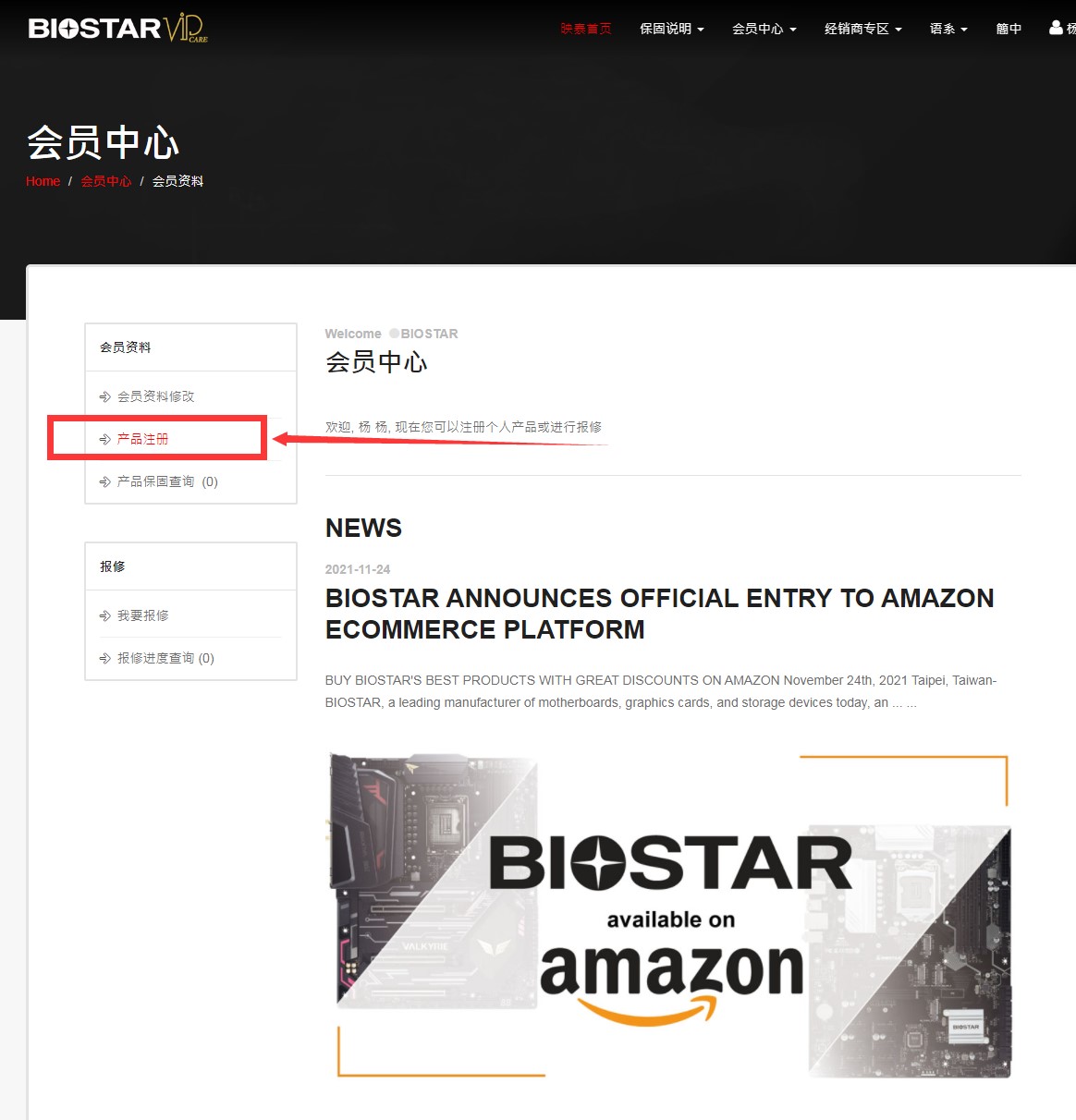The image size is (1076, 1120).
Task: Choose 我要报修 in the repair panel
Action: tap(142, 615)
